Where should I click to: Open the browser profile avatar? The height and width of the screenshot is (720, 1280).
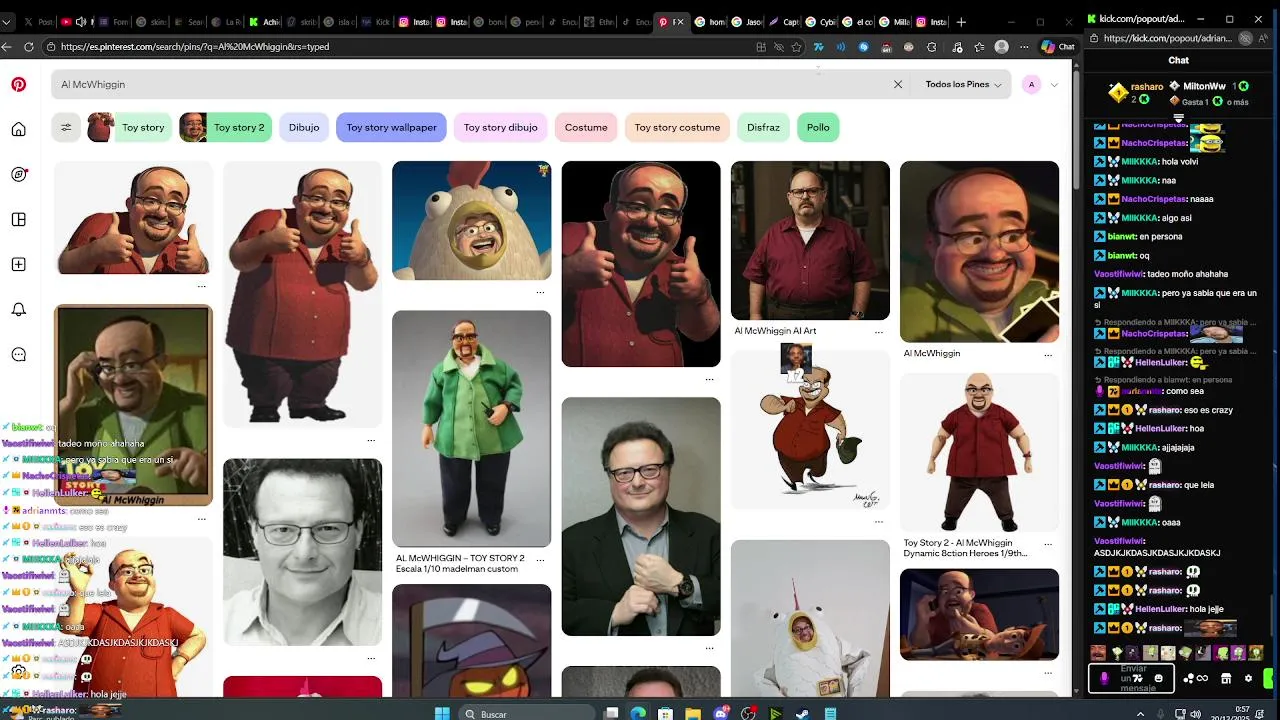(x=1002, y=47)
